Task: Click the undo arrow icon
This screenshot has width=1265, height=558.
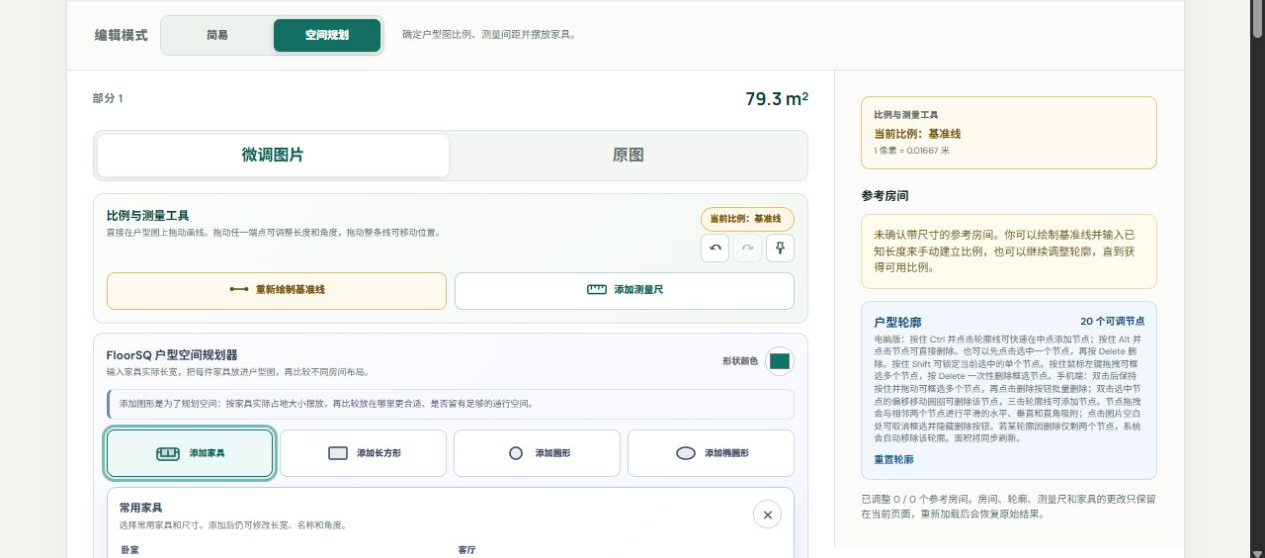Action: click(x=715, y=248)
